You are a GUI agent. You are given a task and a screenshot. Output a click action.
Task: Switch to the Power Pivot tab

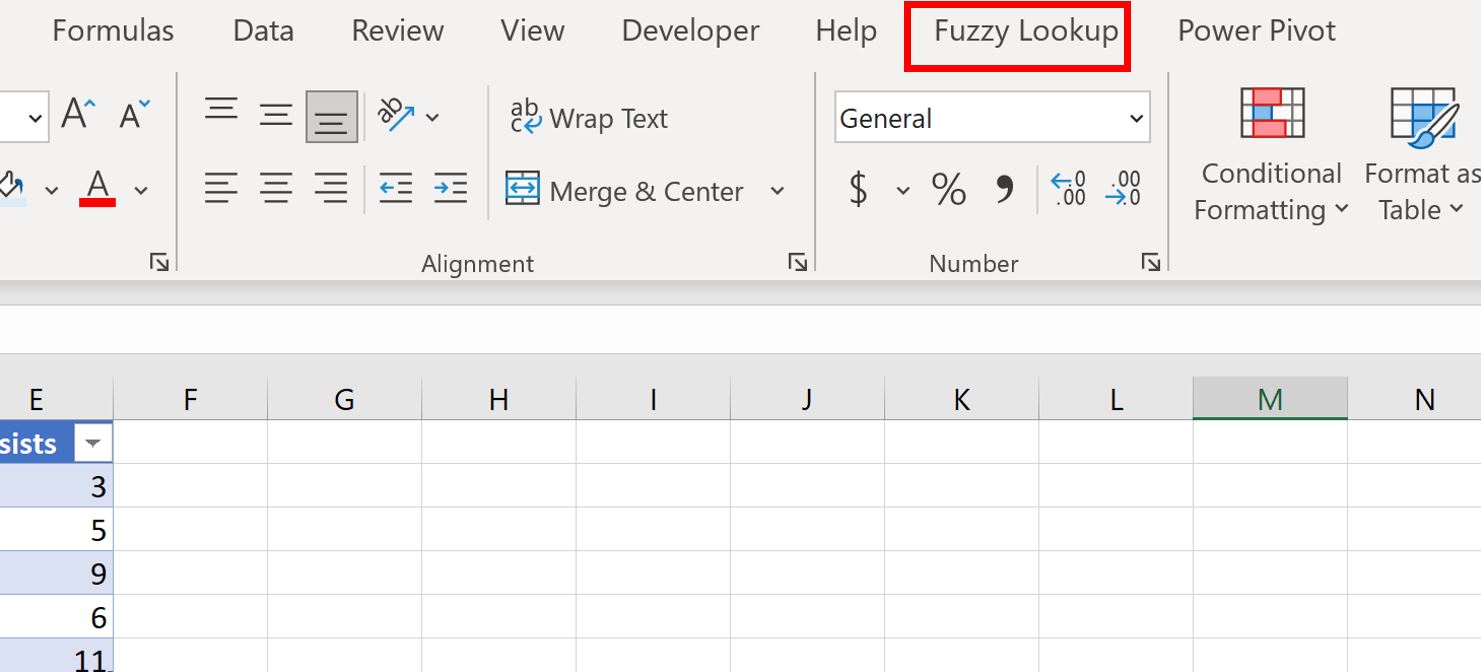click(1256, 31)
